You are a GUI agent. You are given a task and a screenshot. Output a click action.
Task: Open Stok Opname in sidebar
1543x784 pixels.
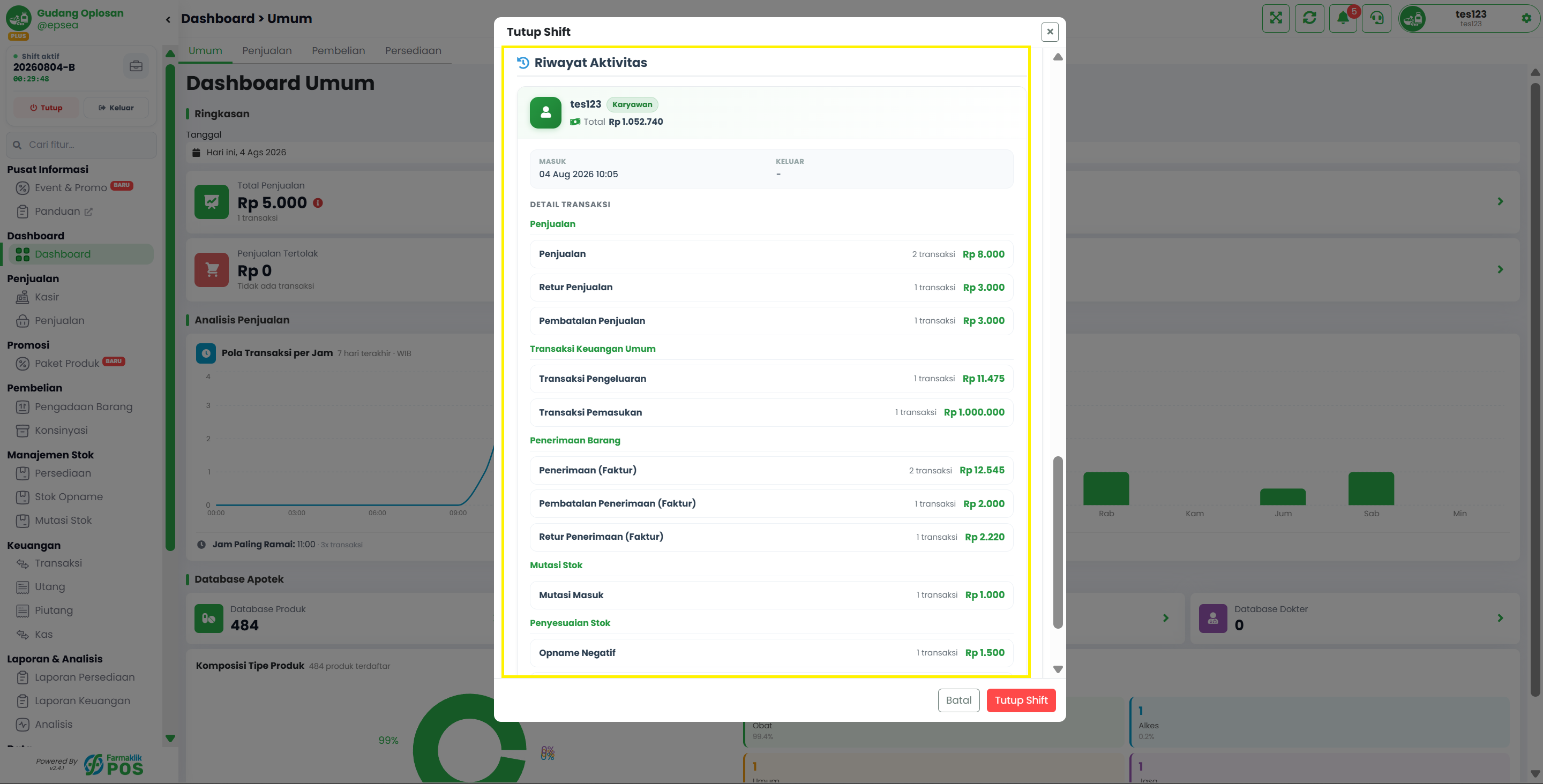click(69, 496)
